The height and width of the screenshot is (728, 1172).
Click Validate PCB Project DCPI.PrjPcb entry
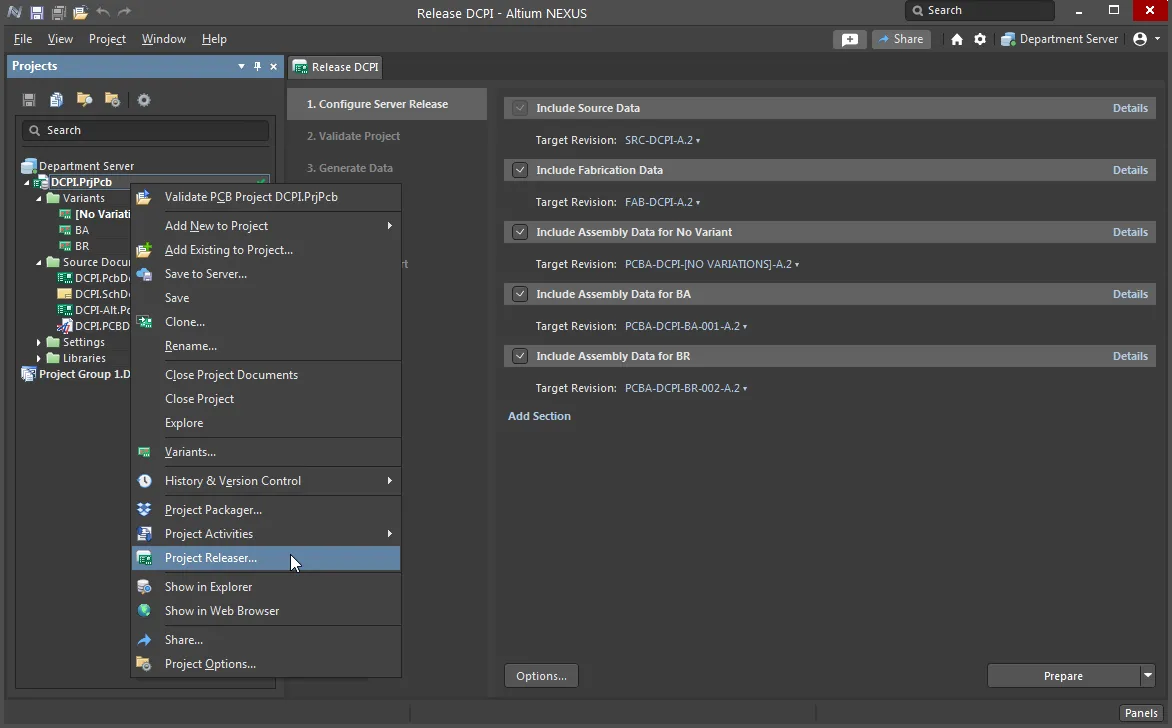click(x=266, y=197)
